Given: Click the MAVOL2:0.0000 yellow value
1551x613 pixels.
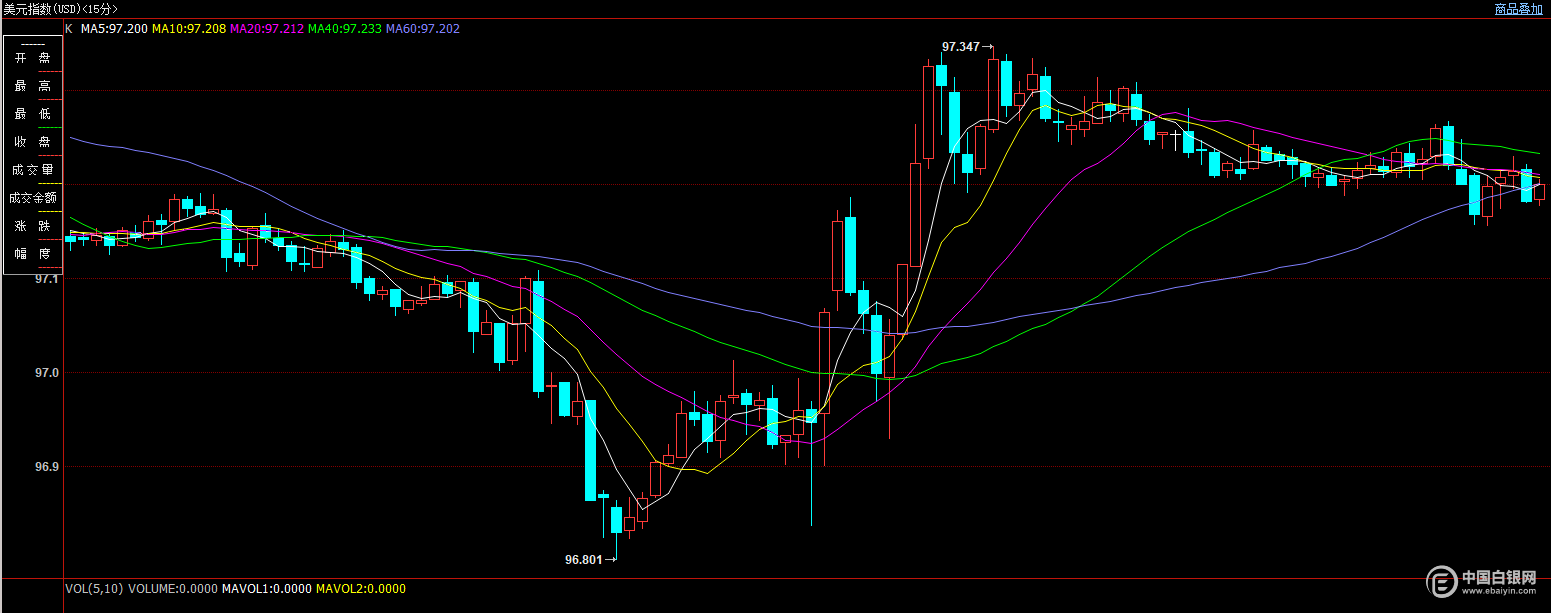Looking at the screenshot, I should pos(361,589).
